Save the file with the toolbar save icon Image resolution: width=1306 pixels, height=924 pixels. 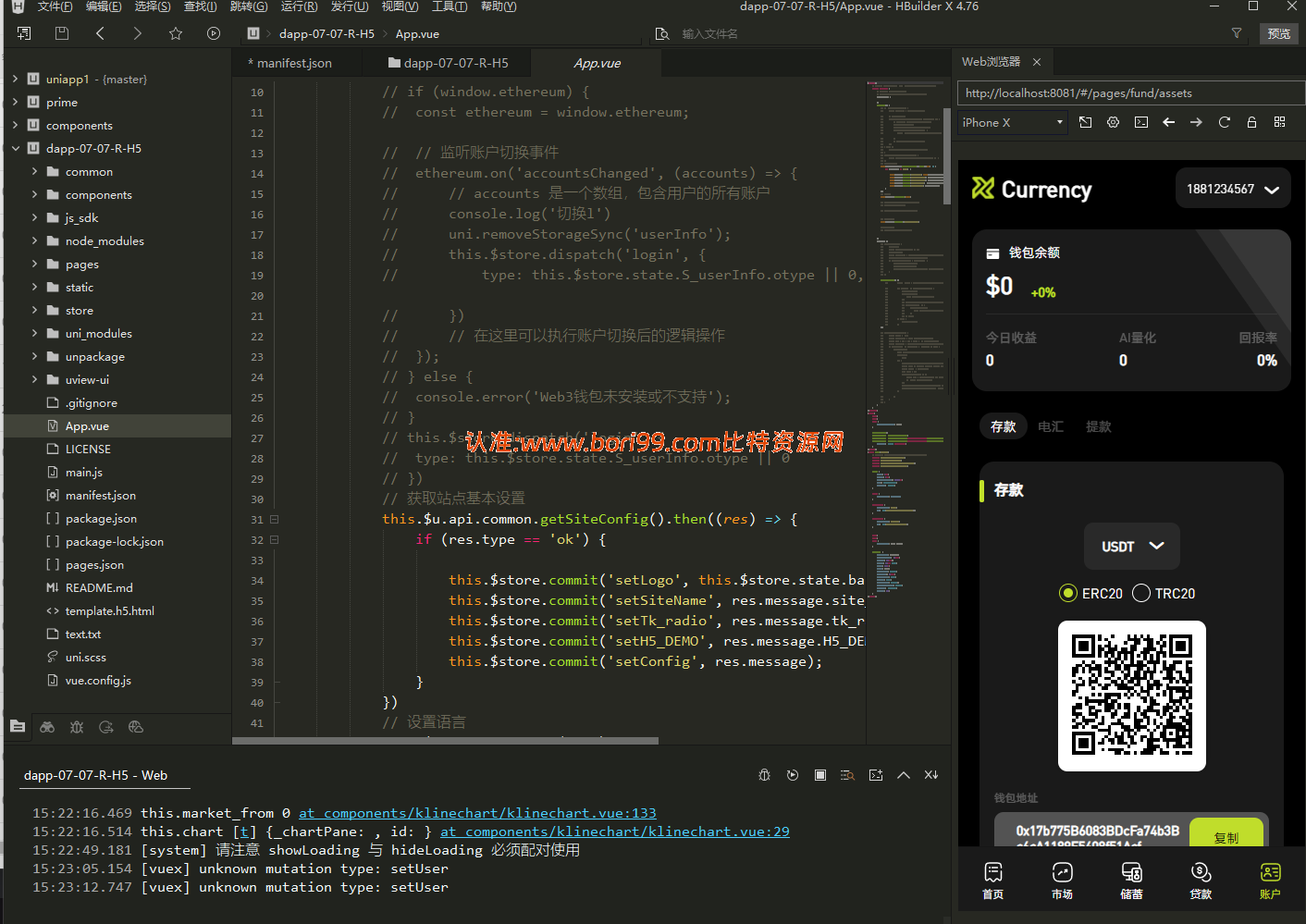coord(62,33)
